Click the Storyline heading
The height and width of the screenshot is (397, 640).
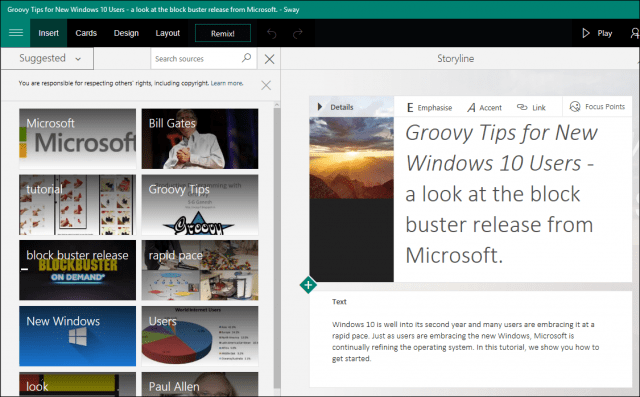[x=456, y=58]
